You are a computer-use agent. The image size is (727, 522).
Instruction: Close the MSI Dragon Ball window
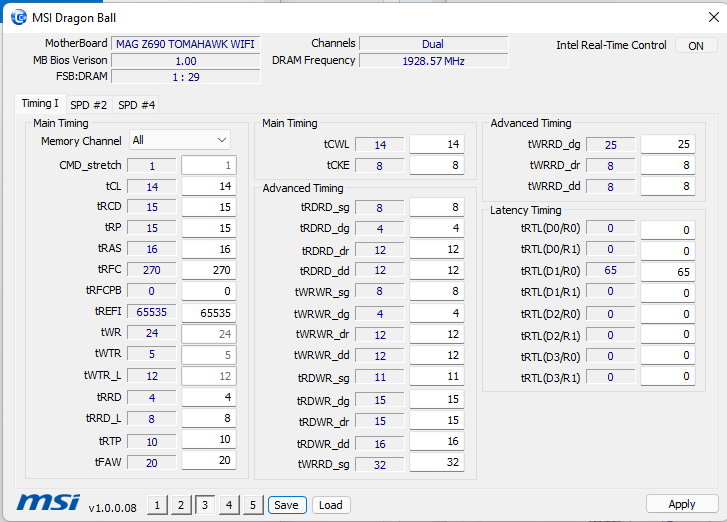tap(714, 17)
